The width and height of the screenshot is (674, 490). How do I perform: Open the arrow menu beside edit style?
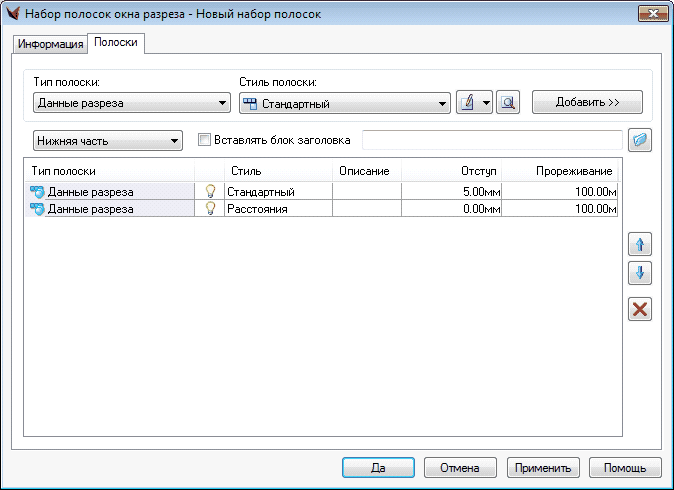click(x=486, y=103)
